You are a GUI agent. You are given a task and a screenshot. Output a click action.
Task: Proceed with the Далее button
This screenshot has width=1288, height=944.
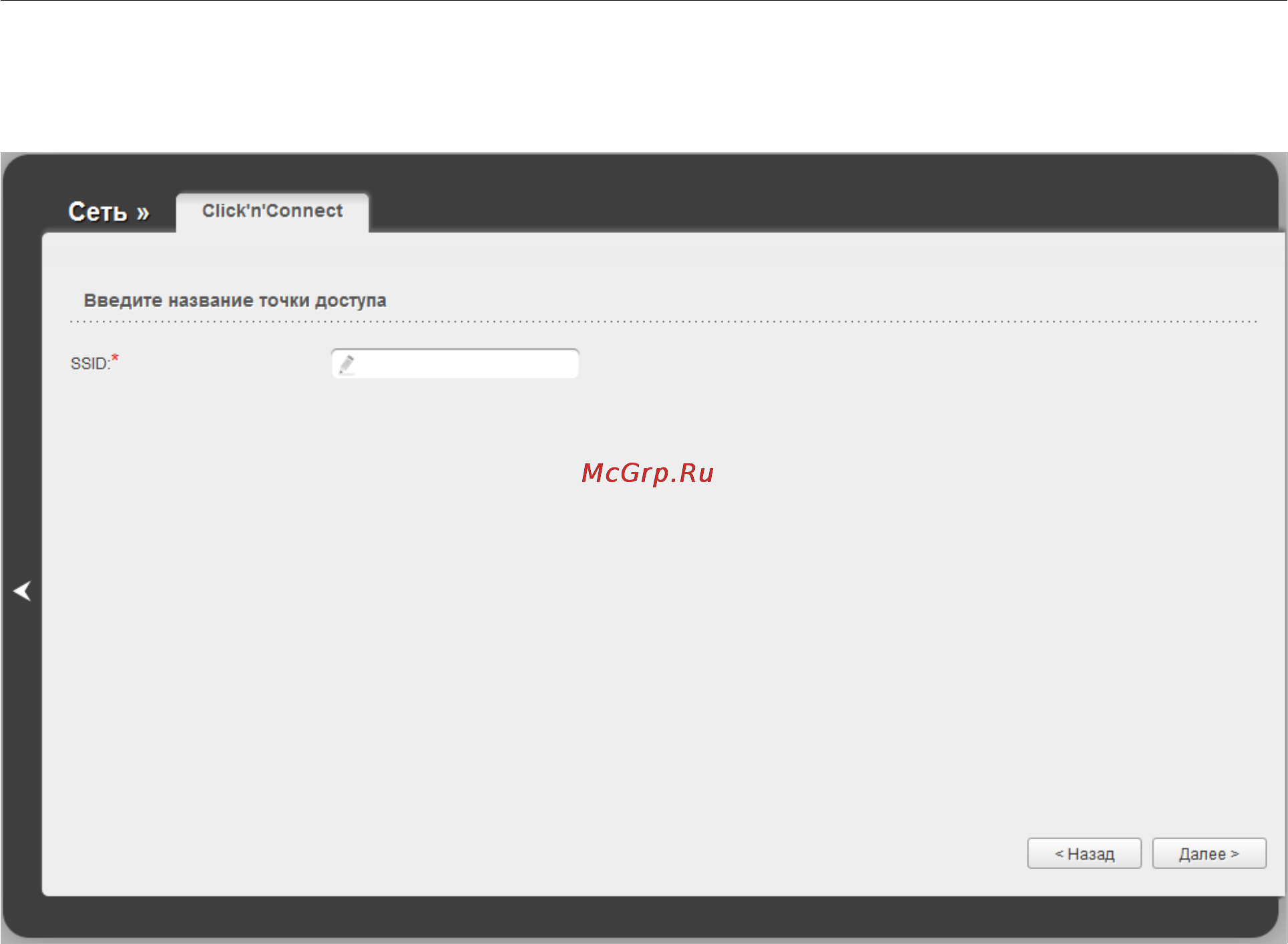(x=1209, y=853)
